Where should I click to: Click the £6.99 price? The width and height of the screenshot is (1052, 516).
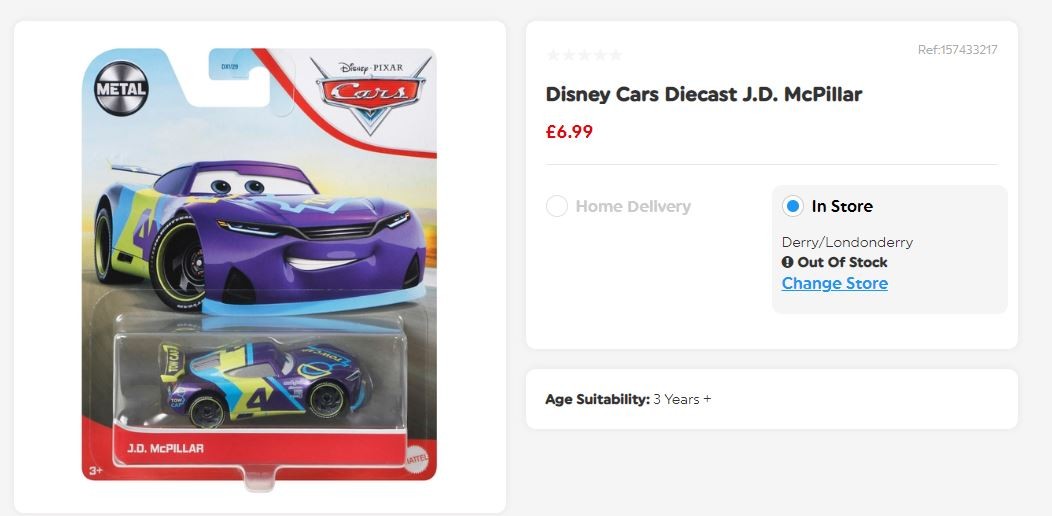point(570,132)
